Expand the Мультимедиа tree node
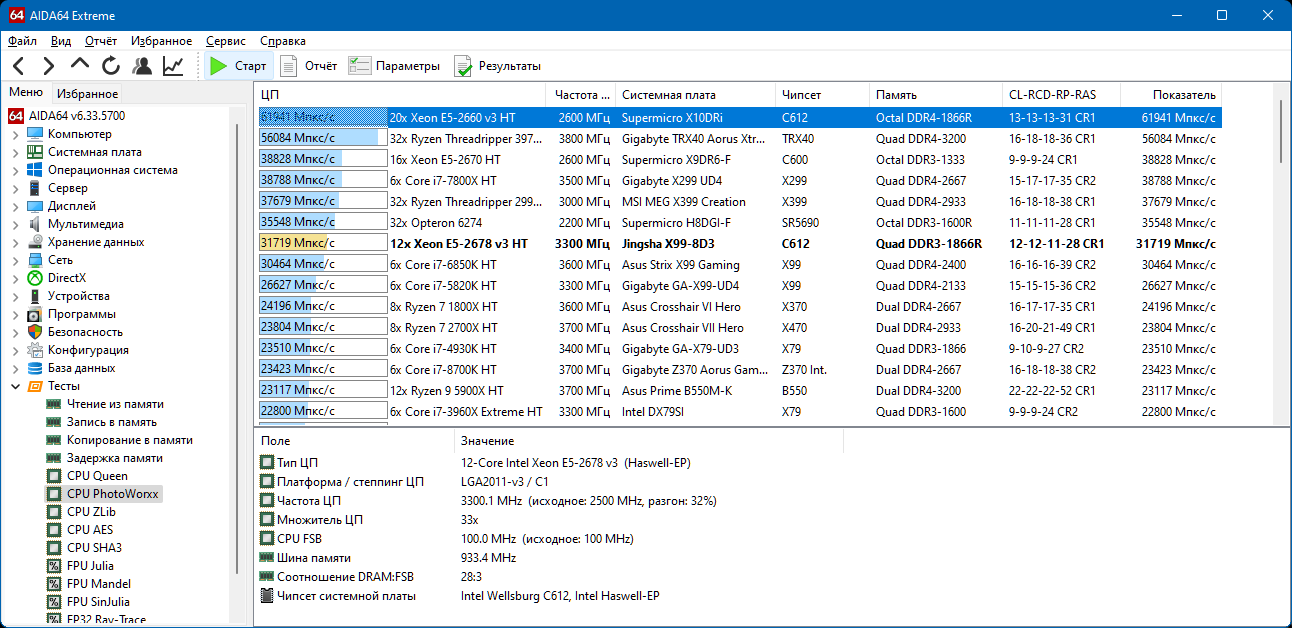 tap(15, 224)
